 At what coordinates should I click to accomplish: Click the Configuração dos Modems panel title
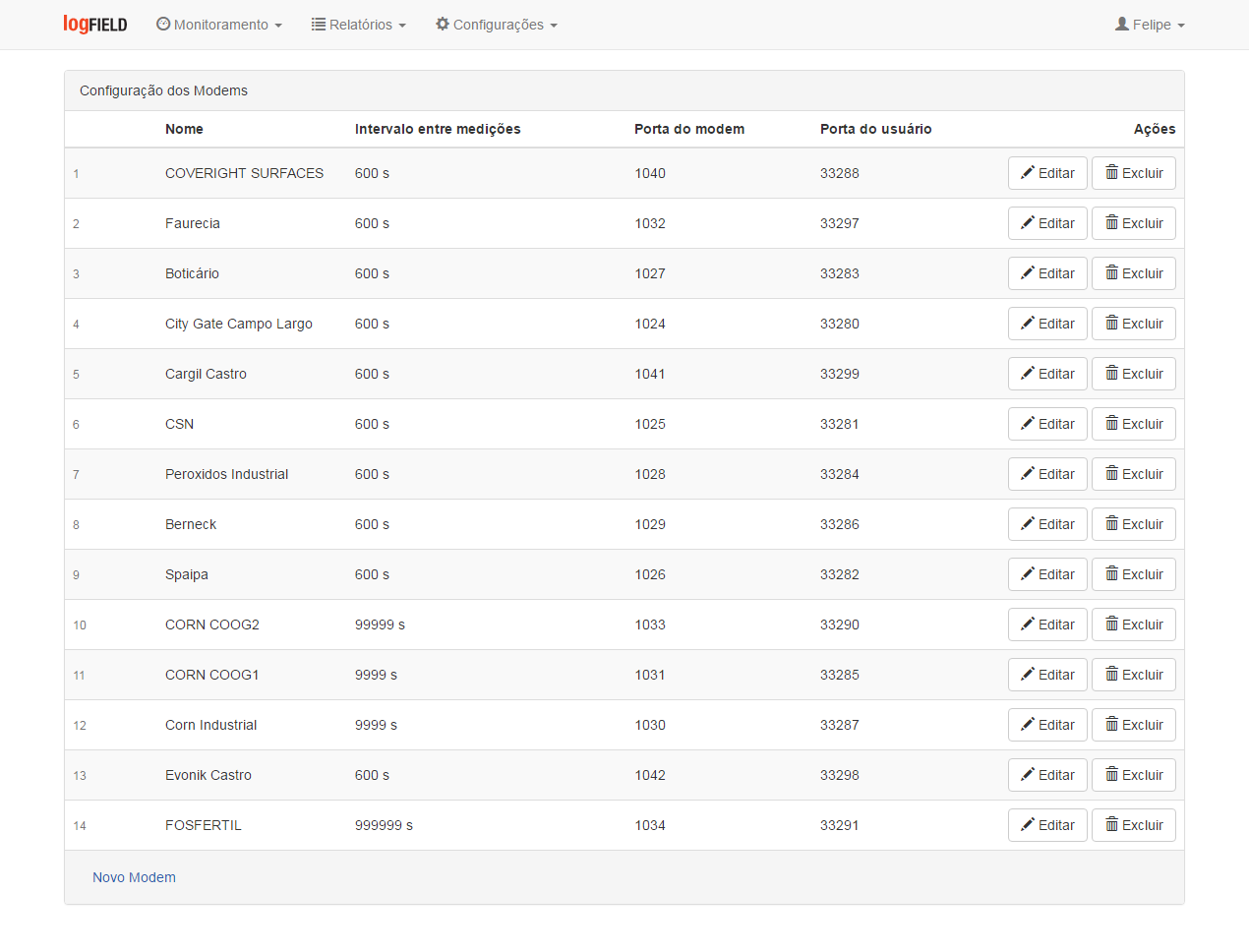[x=163, y=90]
